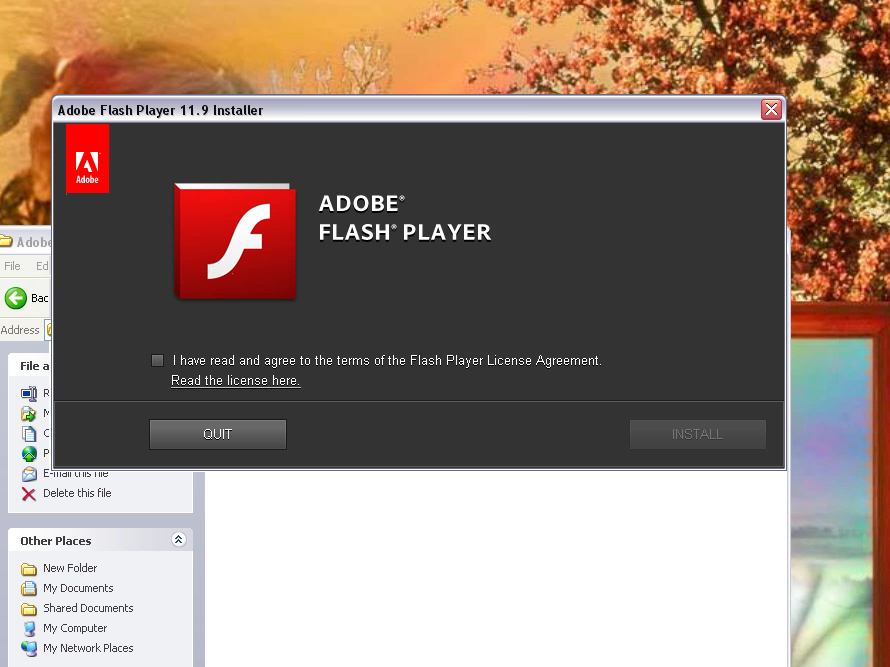
Task: Open New Folder link in Other Places
Action: (70, 568)
